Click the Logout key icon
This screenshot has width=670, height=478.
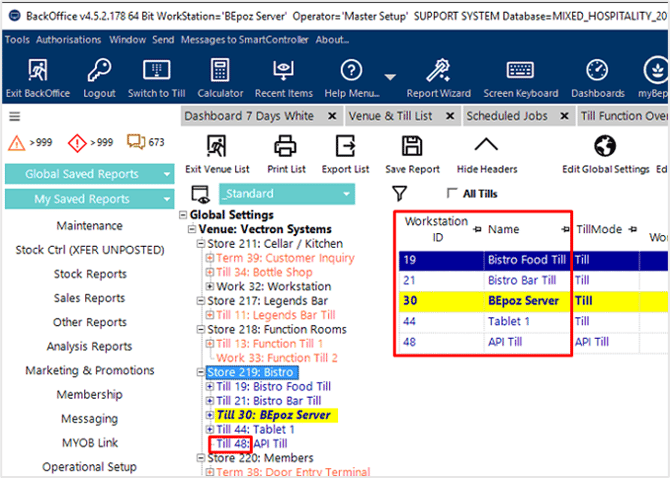click(99, 71)
